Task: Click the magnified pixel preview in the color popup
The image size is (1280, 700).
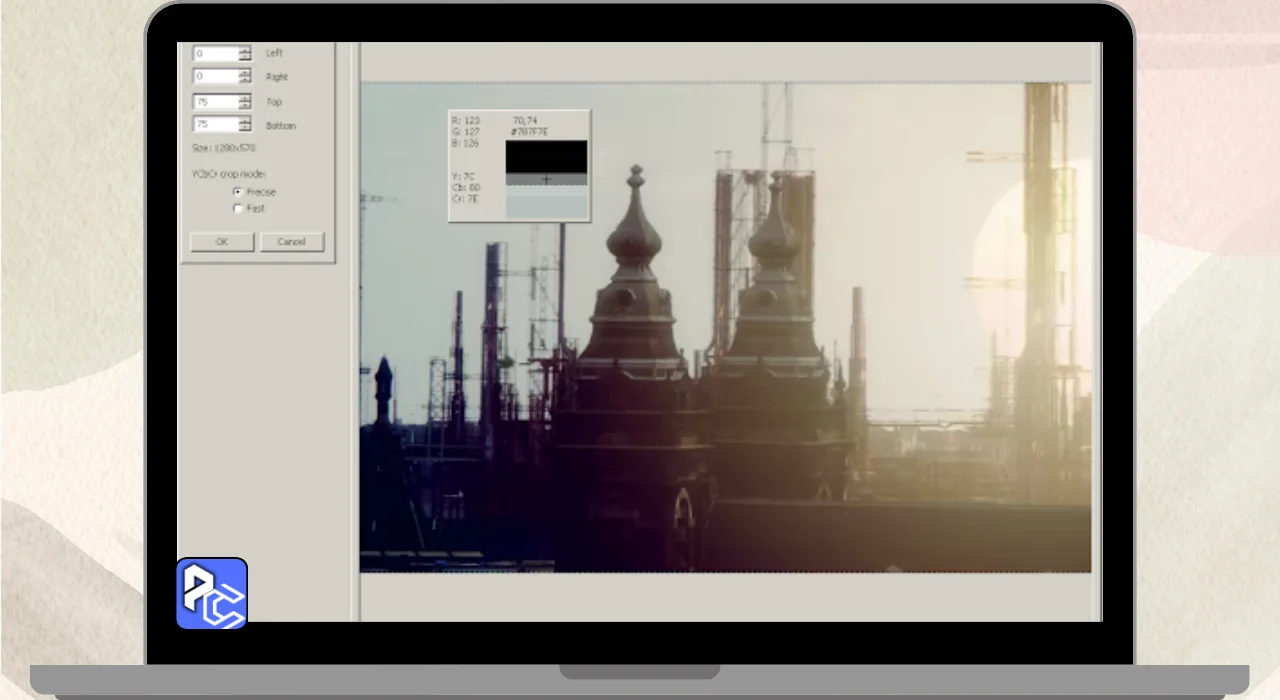Action: [546, 179]
